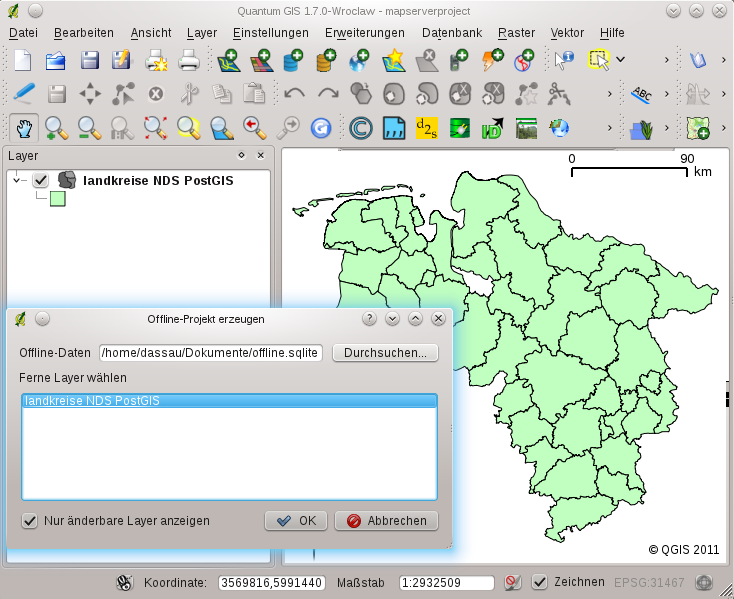Save project as icon with pencil
This screenshot has width=734, height=599.
pyautogui.click(x=122, y=60)
